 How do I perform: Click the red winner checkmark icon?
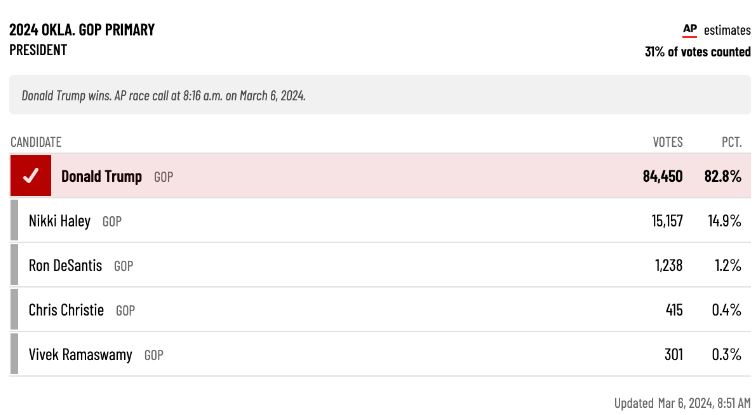pos(31,176)
